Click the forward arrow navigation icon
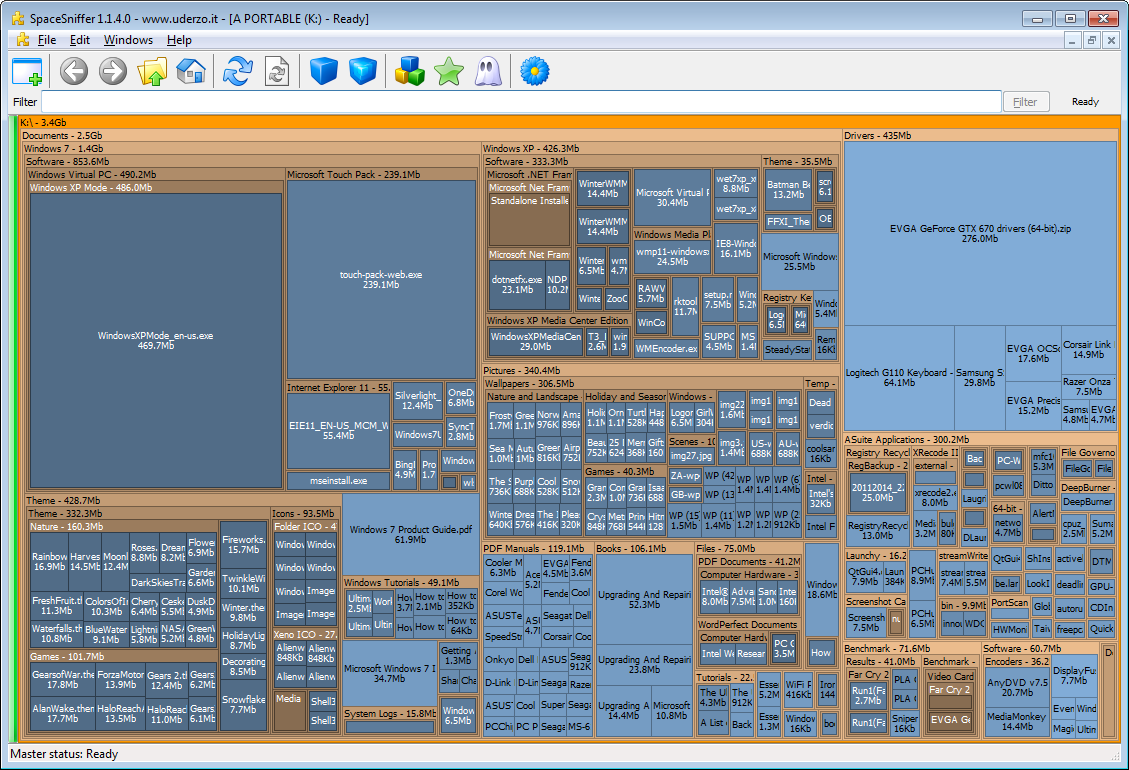1129x770 pixels. [112, 71]
